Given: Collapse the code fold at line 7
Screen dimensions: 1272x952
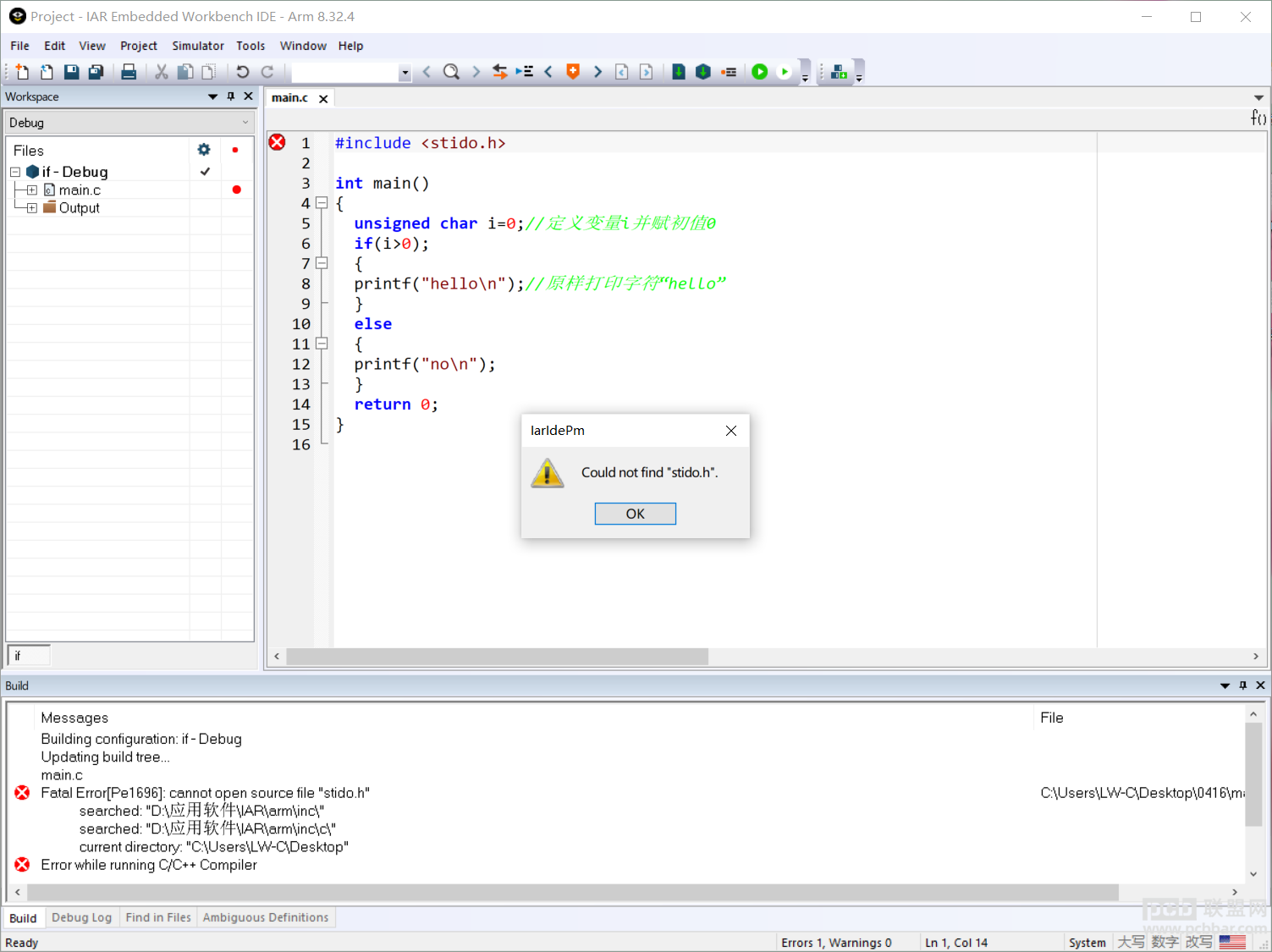Looking at the screenshot, I should pos(322,263).
